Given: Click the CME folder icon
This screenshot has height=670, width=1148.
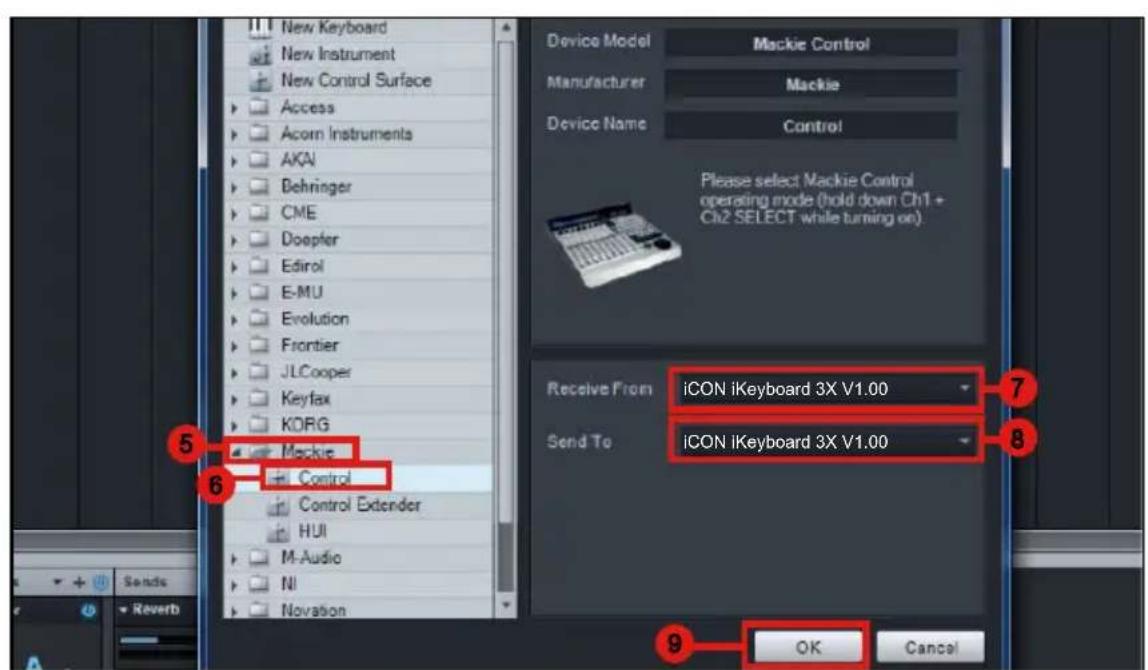Looking at the screenshot, I should click(x=258, y=212).
